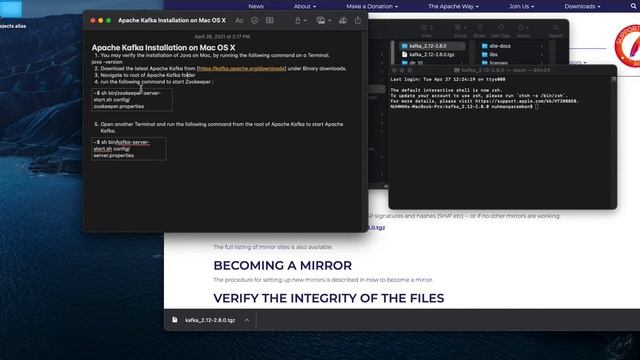The image size is (640, 360).
Task: Click the '.tgz' backup download link on Apache page
Action: (377, 228)
